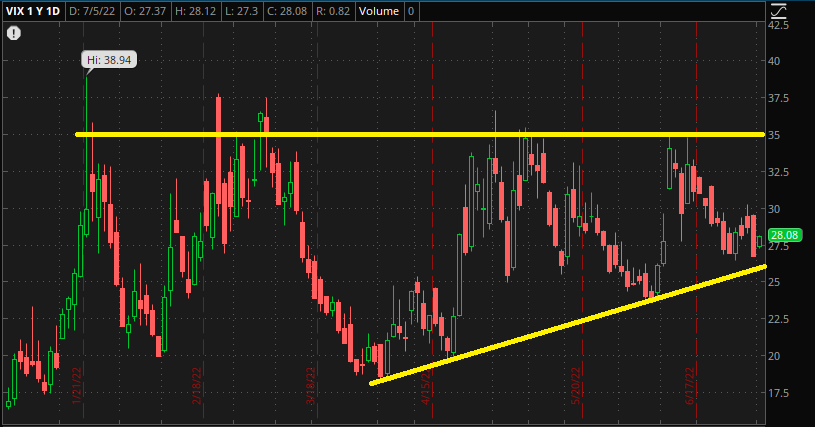Select the horizontal yellow resistance line at 35

(x=420, y=135)
